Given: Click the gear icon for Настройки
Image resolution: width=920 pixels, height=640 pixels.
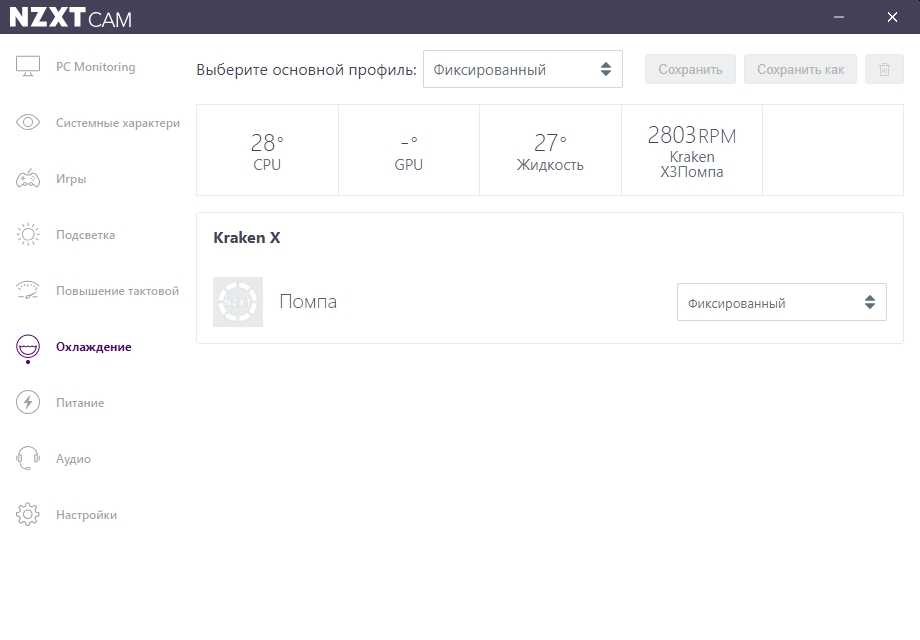Looking at the screenshot, I should coord(28,515).
